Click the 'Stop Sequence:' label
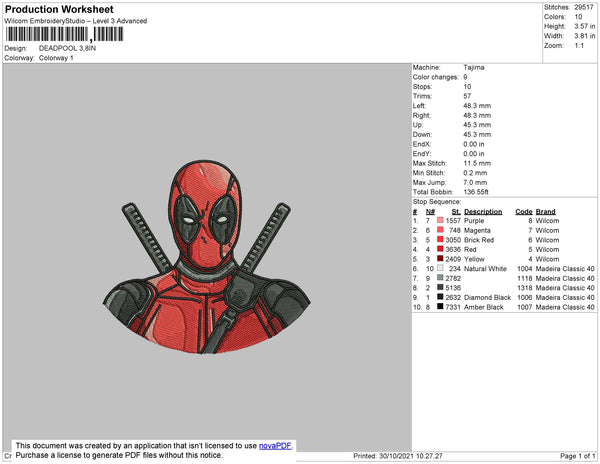 (437, 202)
